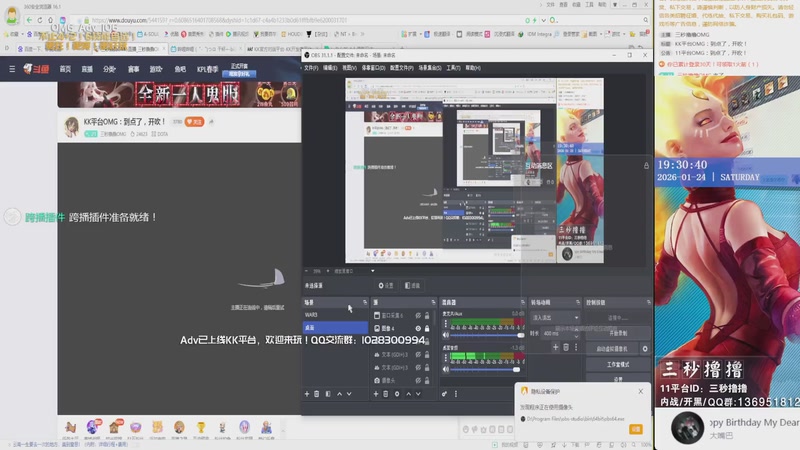Open OBS Help menu
The width and height of the screenshot is (800, 450).
472,68
